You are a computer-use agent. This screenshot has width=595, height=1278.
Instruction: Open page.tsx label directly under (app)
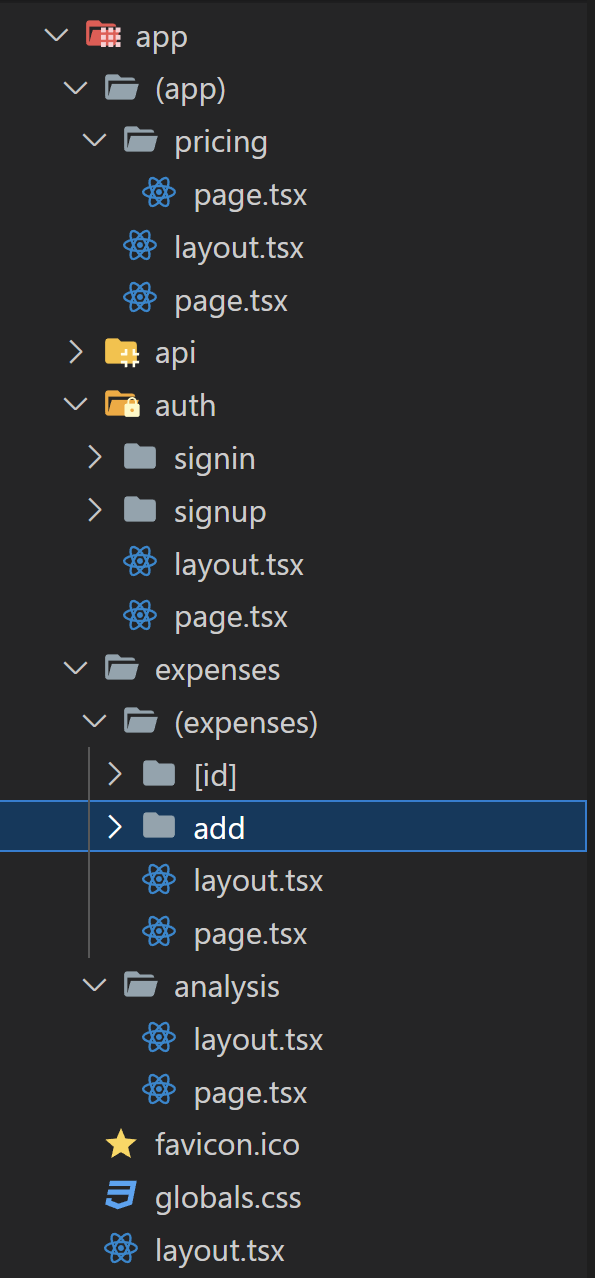tap(231, 300)
